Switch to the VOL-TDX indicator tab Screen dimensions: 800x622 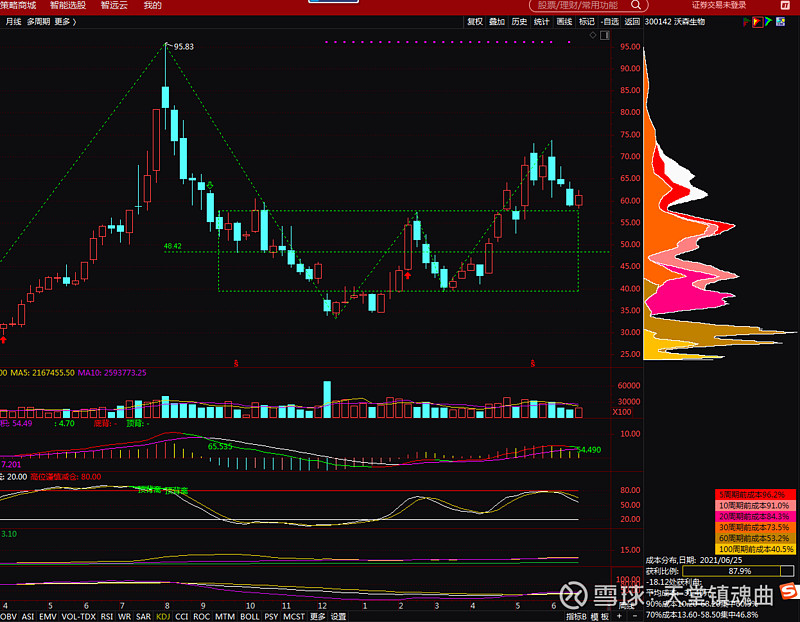pos(79,616)
